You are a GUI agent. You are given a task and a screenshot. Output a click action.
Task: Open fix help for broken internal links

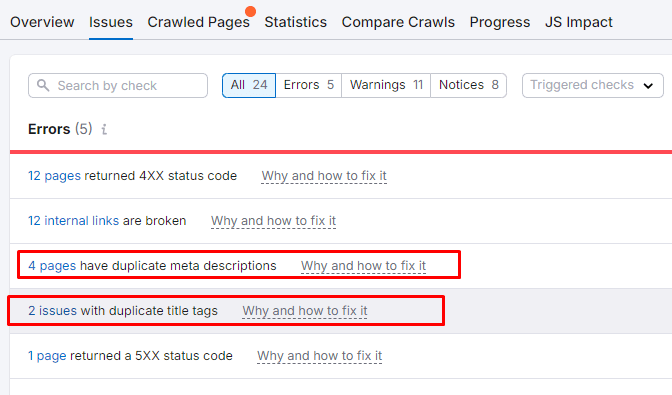coord(273,221)
